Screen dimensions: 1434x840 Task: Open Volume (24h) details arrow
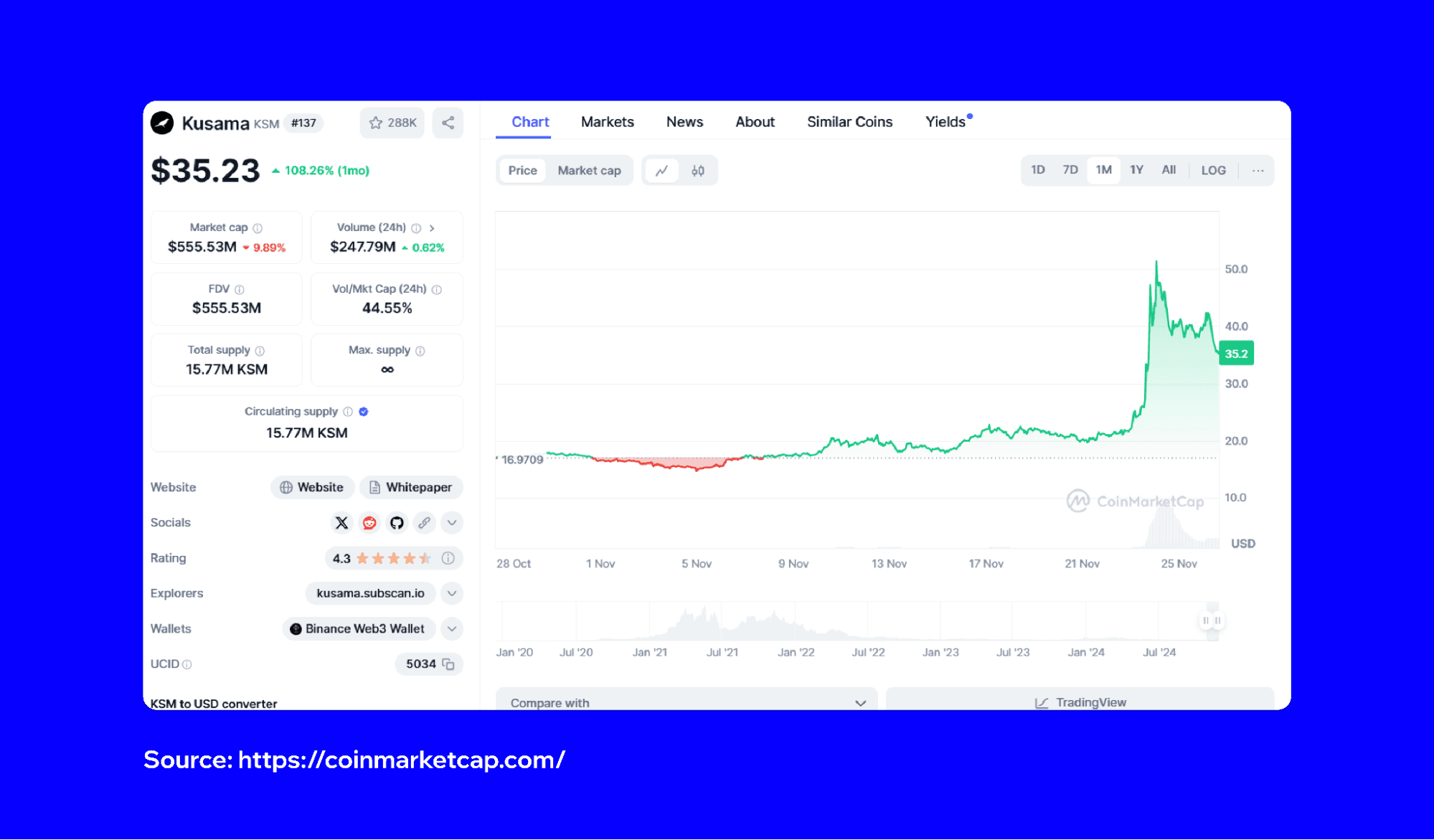(432, 228)
